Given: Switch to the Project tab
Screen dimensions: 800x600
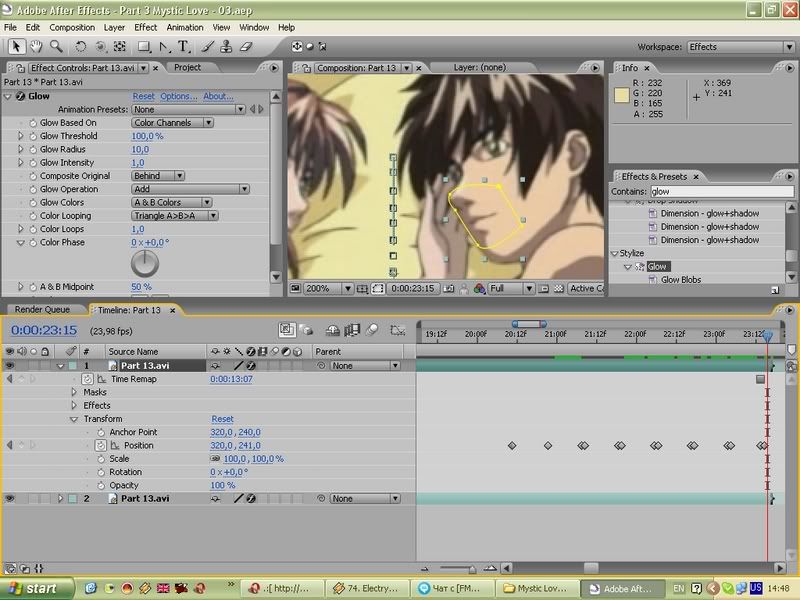Looking at the screenshot, I should 187,67.
